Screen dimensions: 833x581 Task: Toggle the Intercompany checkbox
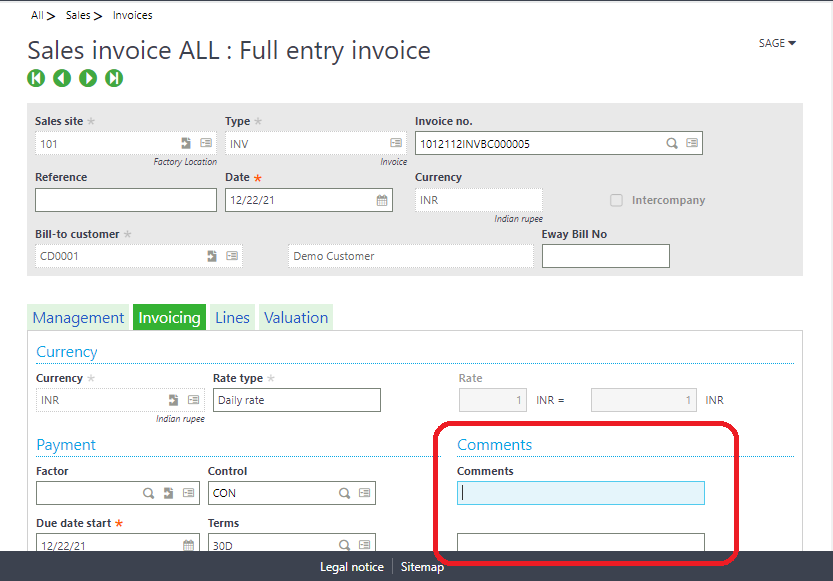coord(616,200)
